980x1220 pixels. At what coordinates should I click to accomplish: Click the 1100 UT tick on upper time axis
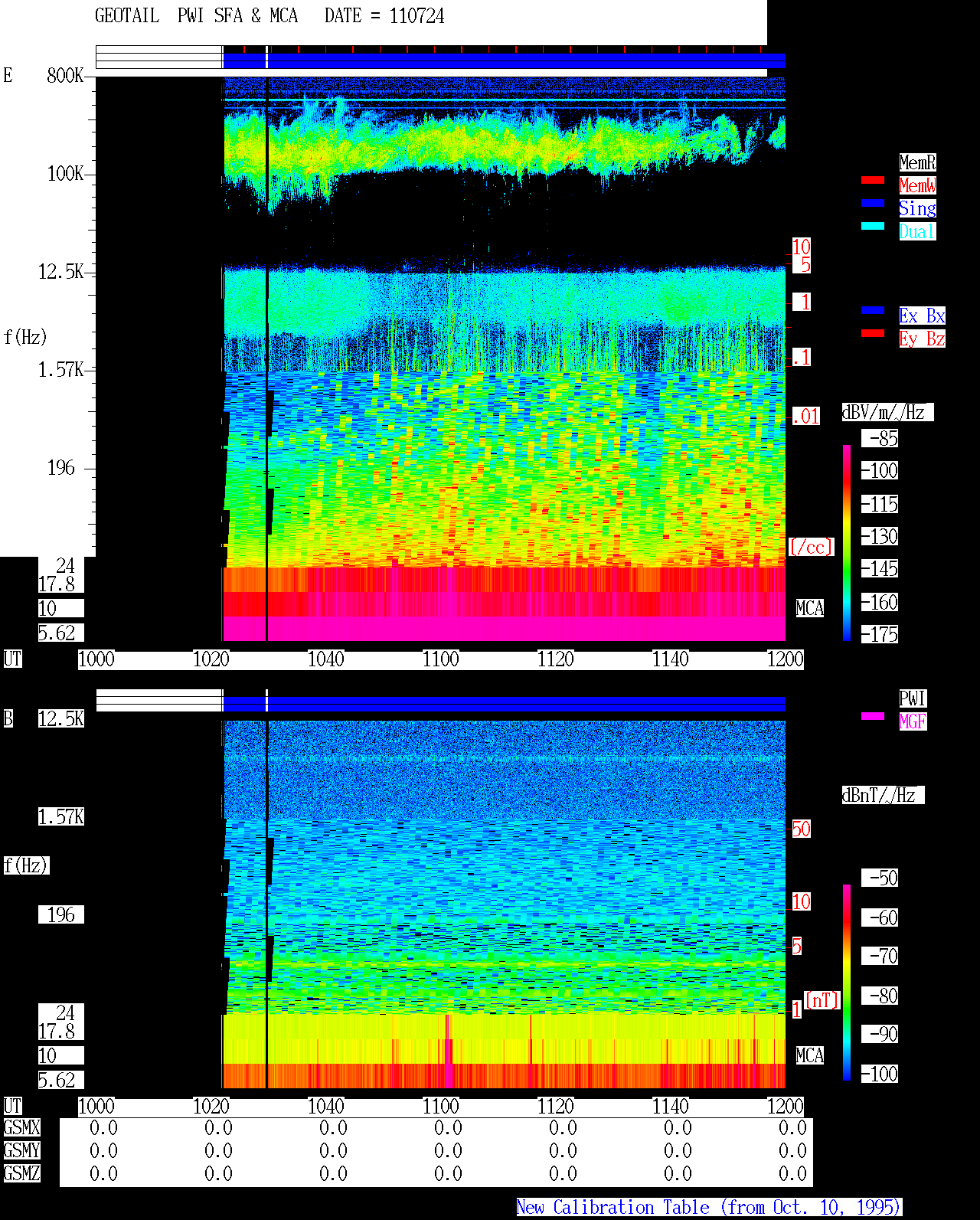[441, 659]
